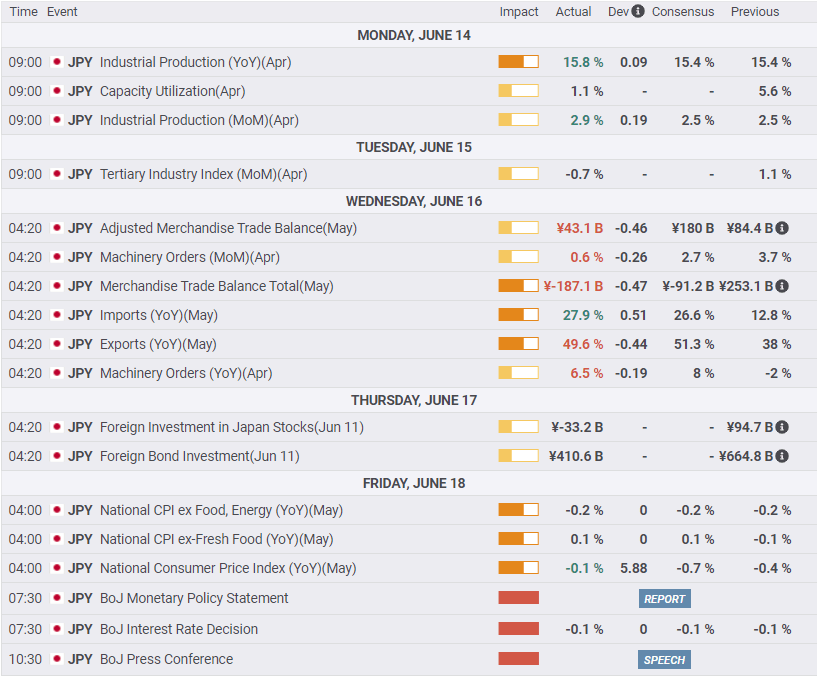Image resolution: width=817 pixels, height=677 pixels.
Task: Click red impact bar for BoJ Interest Rate Decision
Action: click(x=518, y=629)
